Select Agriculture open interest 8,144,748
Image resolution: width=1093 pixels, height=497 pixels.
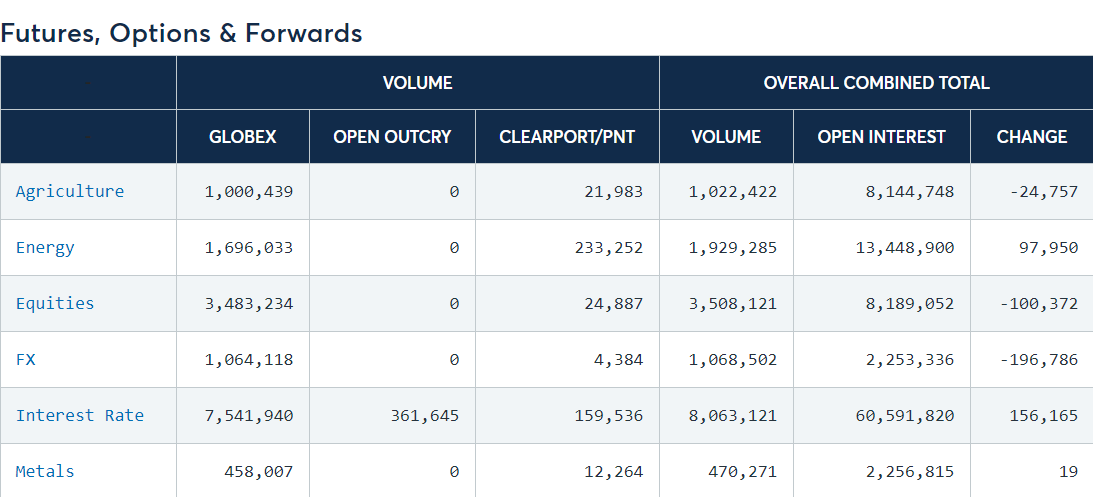coord(910,192)
